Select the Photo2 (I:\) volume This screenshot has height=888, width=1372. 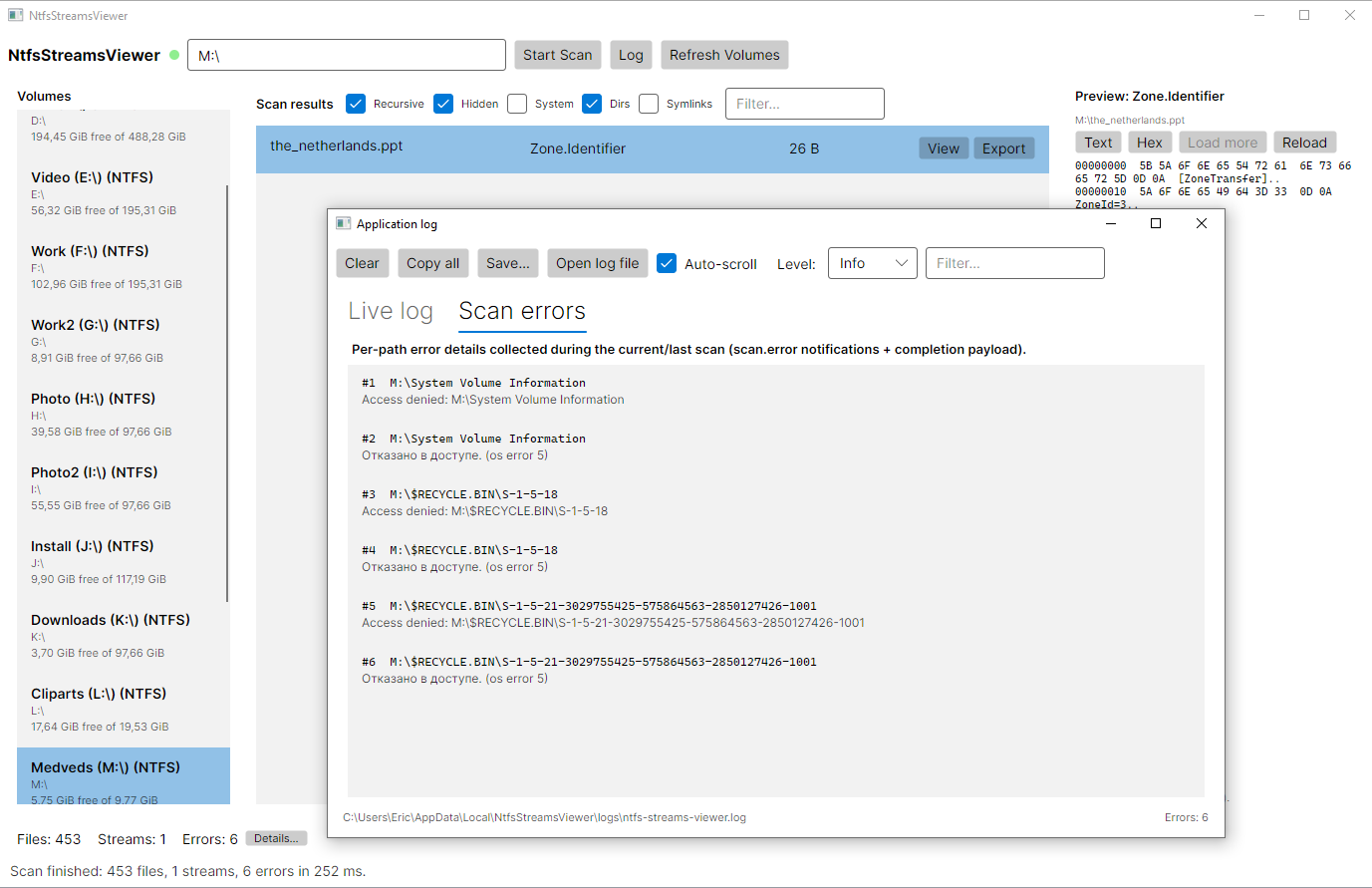point(124,488)
